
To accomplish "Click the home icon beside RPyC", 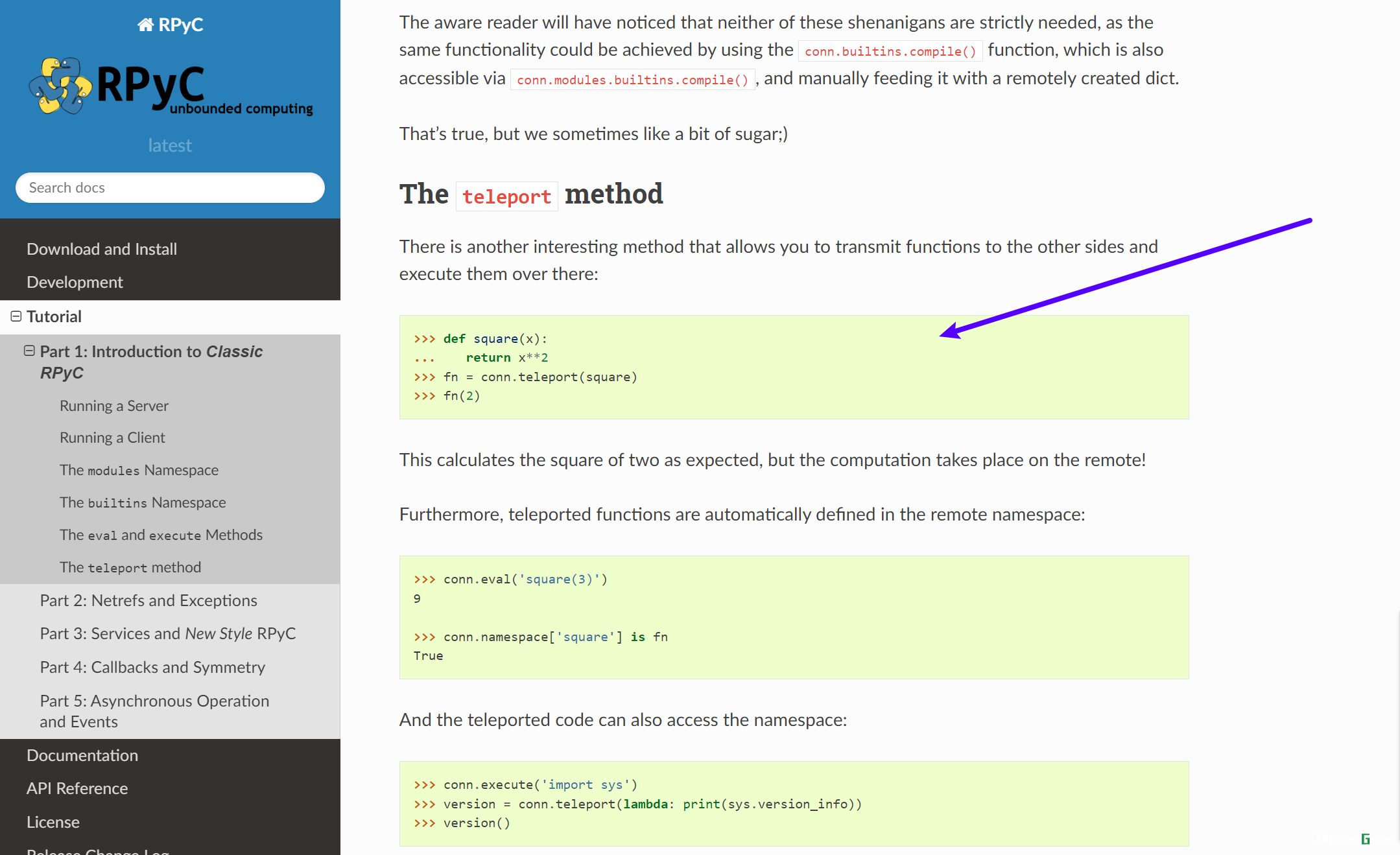I will click(145, 25).
